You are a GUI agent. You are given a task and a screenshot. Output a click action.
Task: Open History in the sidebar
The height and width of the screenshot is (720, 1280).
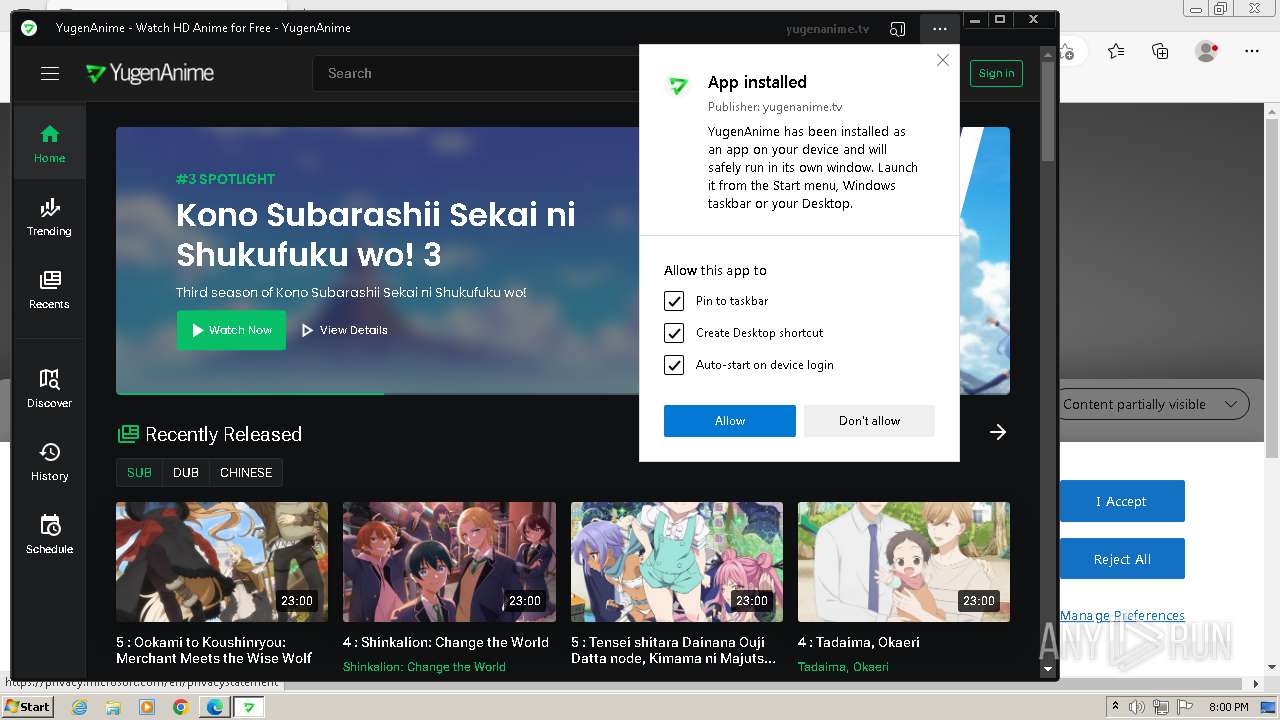click(x=49, y=462)
